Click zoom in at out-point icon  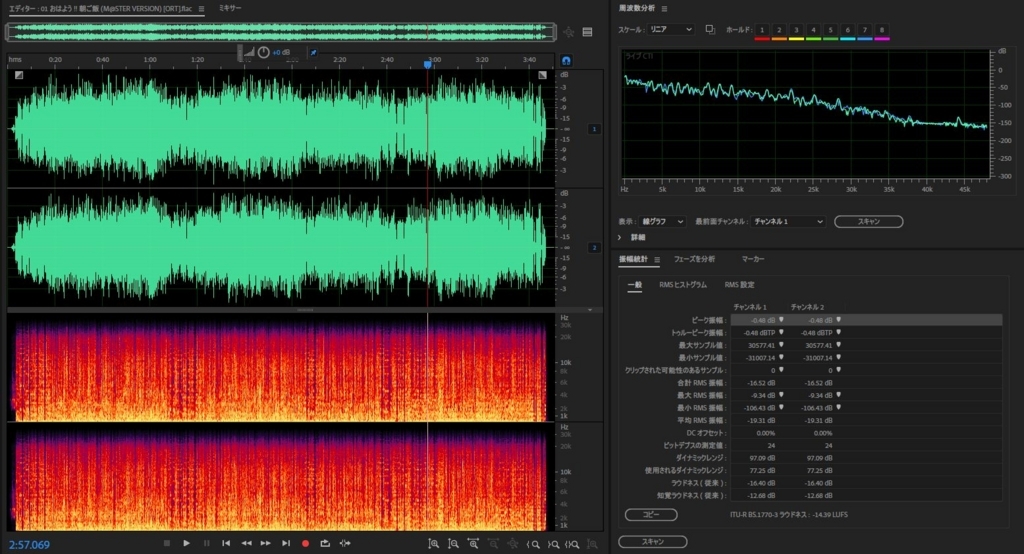pyautogui.click(x=553, y=544)
